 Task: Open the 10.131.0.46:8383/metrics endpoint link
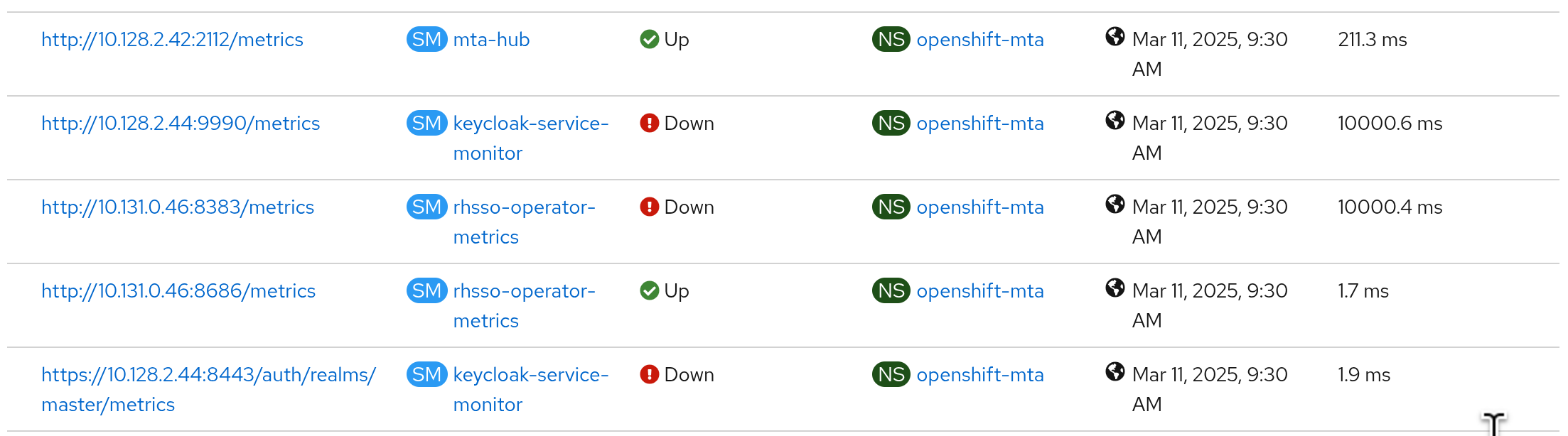pos(178,207)
